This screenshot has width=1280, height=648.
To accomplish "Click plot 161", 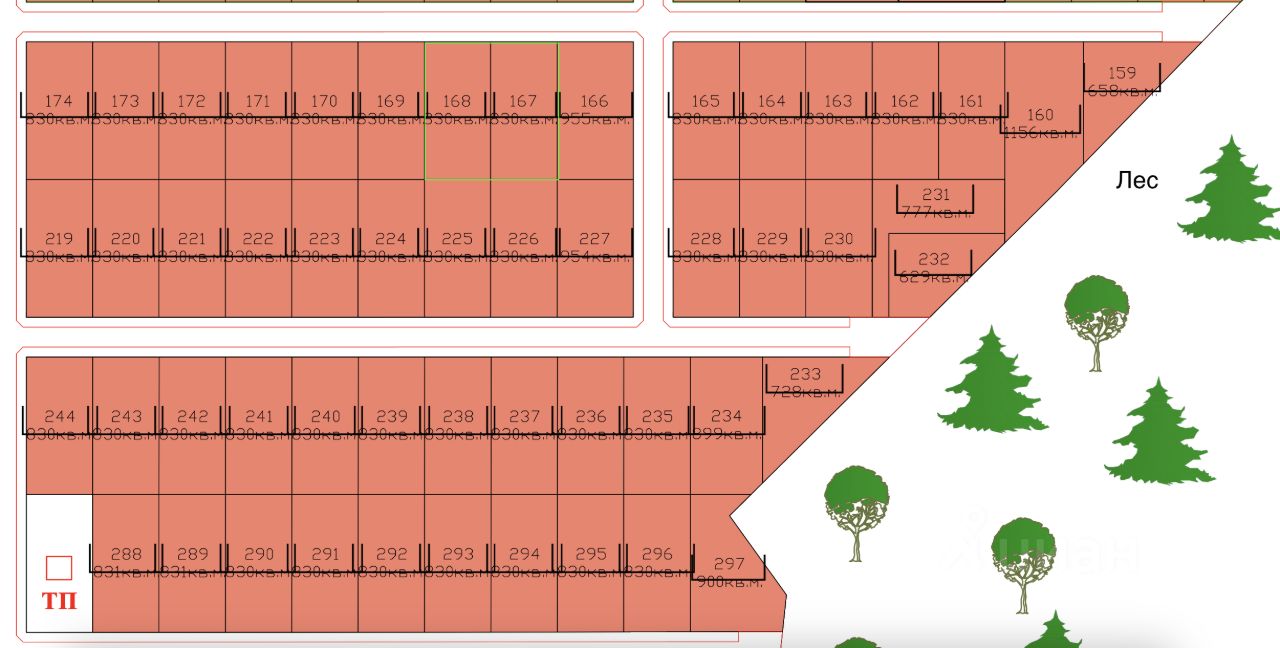I will (x=971, y=110).
